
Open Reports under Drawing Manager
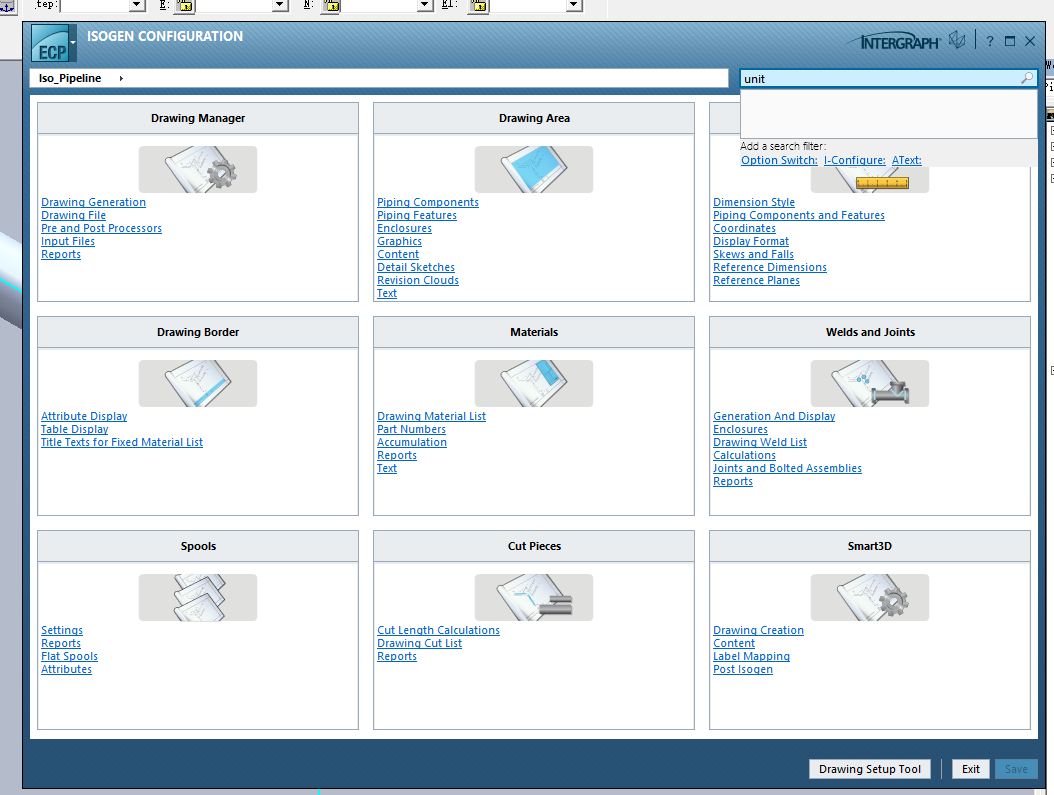pyautogui.click(x=60, y=254)
